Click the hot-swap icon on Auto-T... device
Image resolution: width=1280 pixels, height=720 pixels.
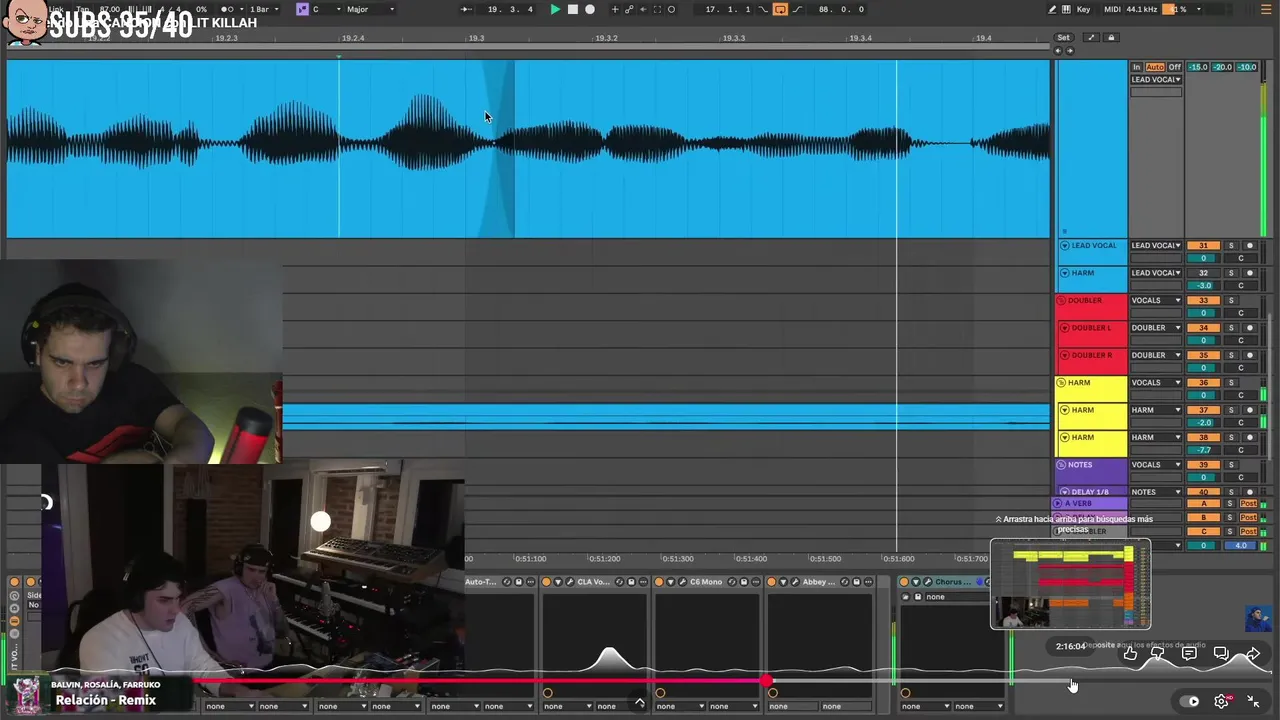506,582
